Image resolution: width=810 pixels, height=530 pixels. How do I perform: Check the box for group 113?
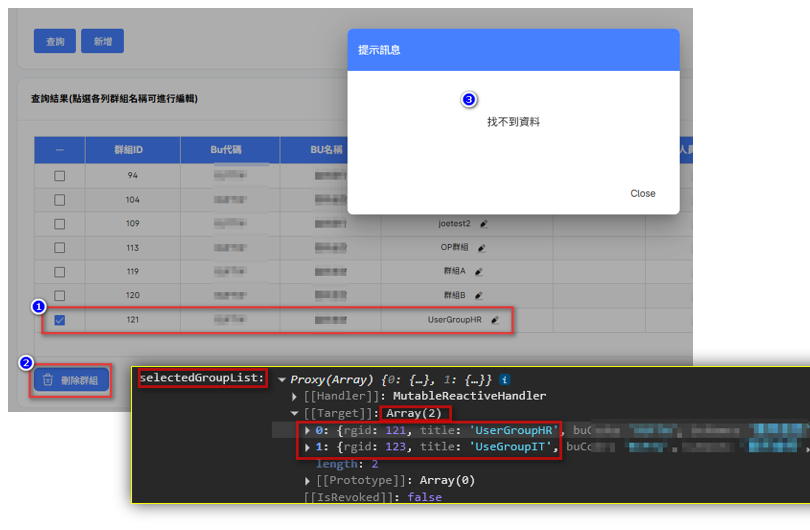click(x=59, y=247)
